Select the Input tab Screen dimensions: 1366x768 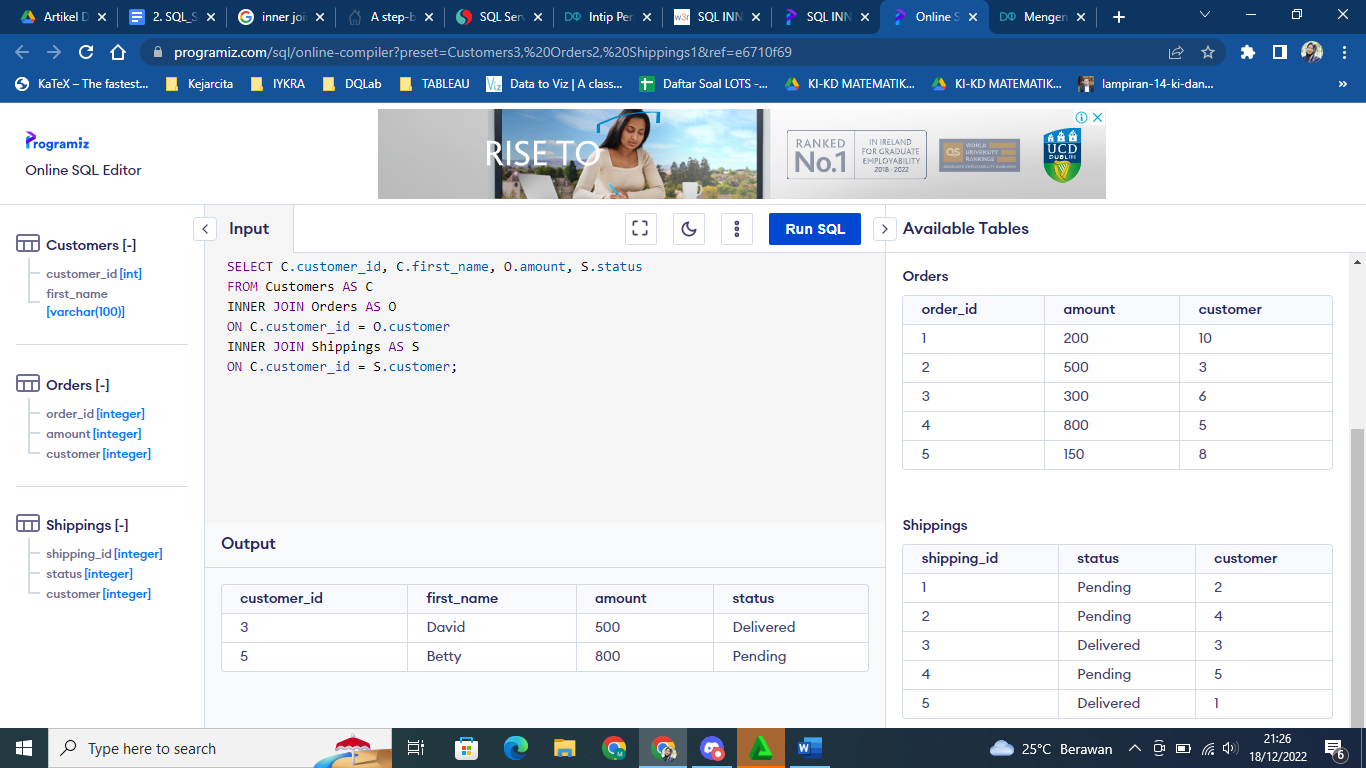249,229
